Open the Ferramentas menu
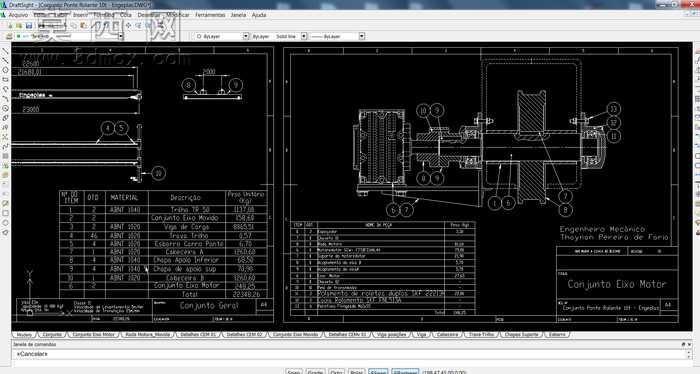Image resolution: width=700 pixels, height=374 pixels. tap(210, 15)
